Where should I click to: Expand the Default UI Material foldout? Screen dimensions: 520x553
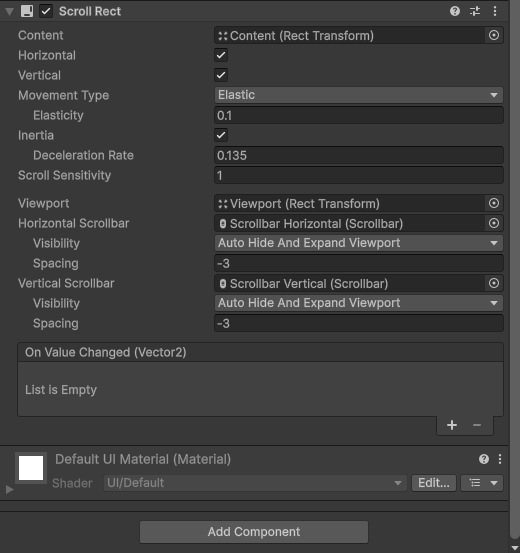10,489
